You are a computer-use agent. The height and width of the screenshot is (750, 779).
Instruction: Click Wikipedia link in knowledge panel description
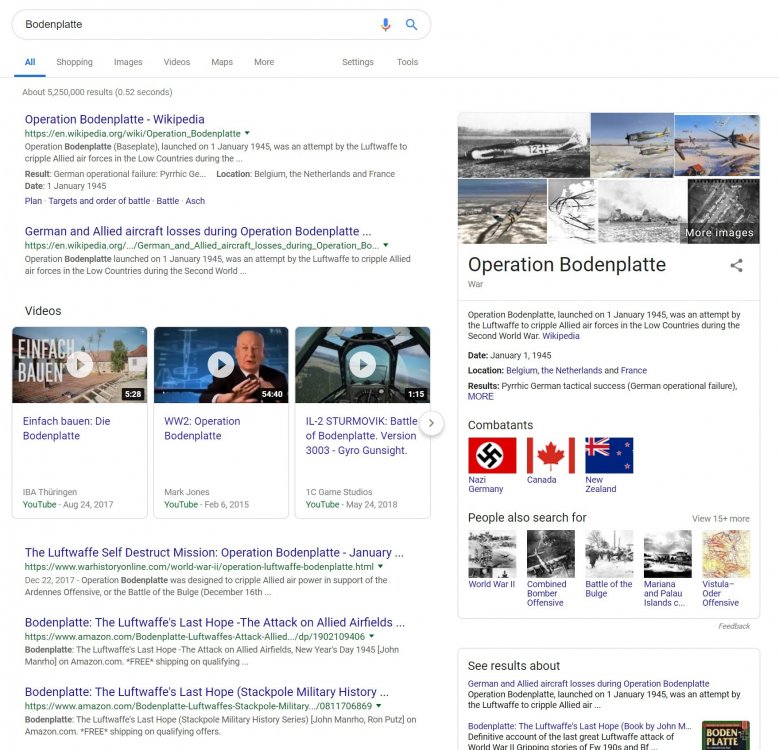[560, 336]
